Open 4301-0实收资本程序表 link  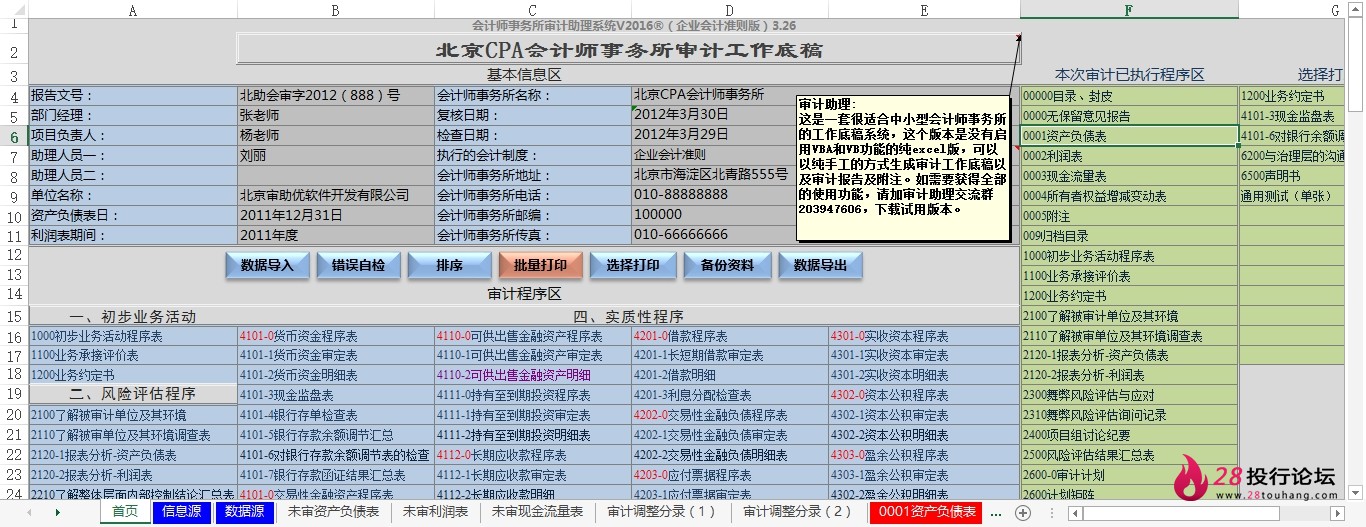pyautogui.click(x=924, y=336)
